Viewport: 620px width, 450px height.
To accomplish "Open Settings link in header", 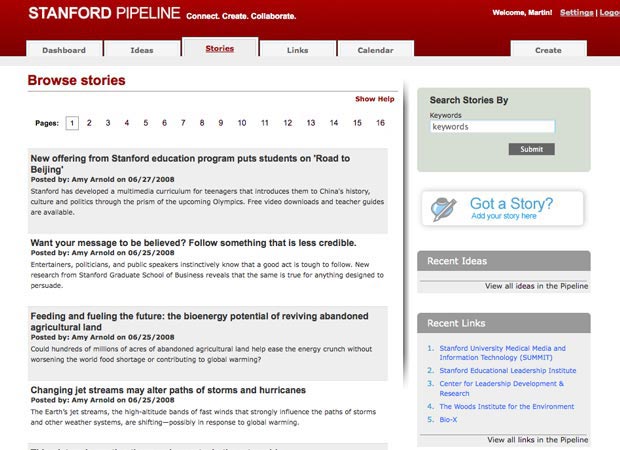I will pos(577,12).
